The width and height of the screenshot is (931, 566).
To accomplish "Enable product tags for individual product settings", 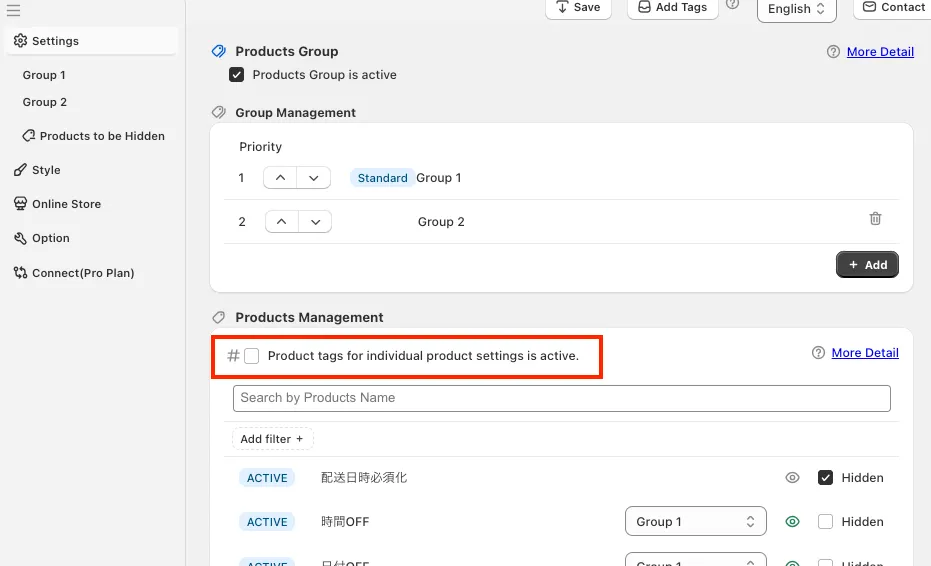I will click(252, 356).
